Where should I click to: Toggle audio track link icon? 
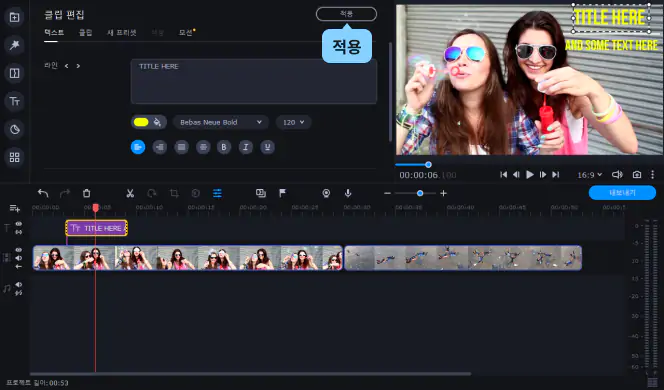[19, 293]
